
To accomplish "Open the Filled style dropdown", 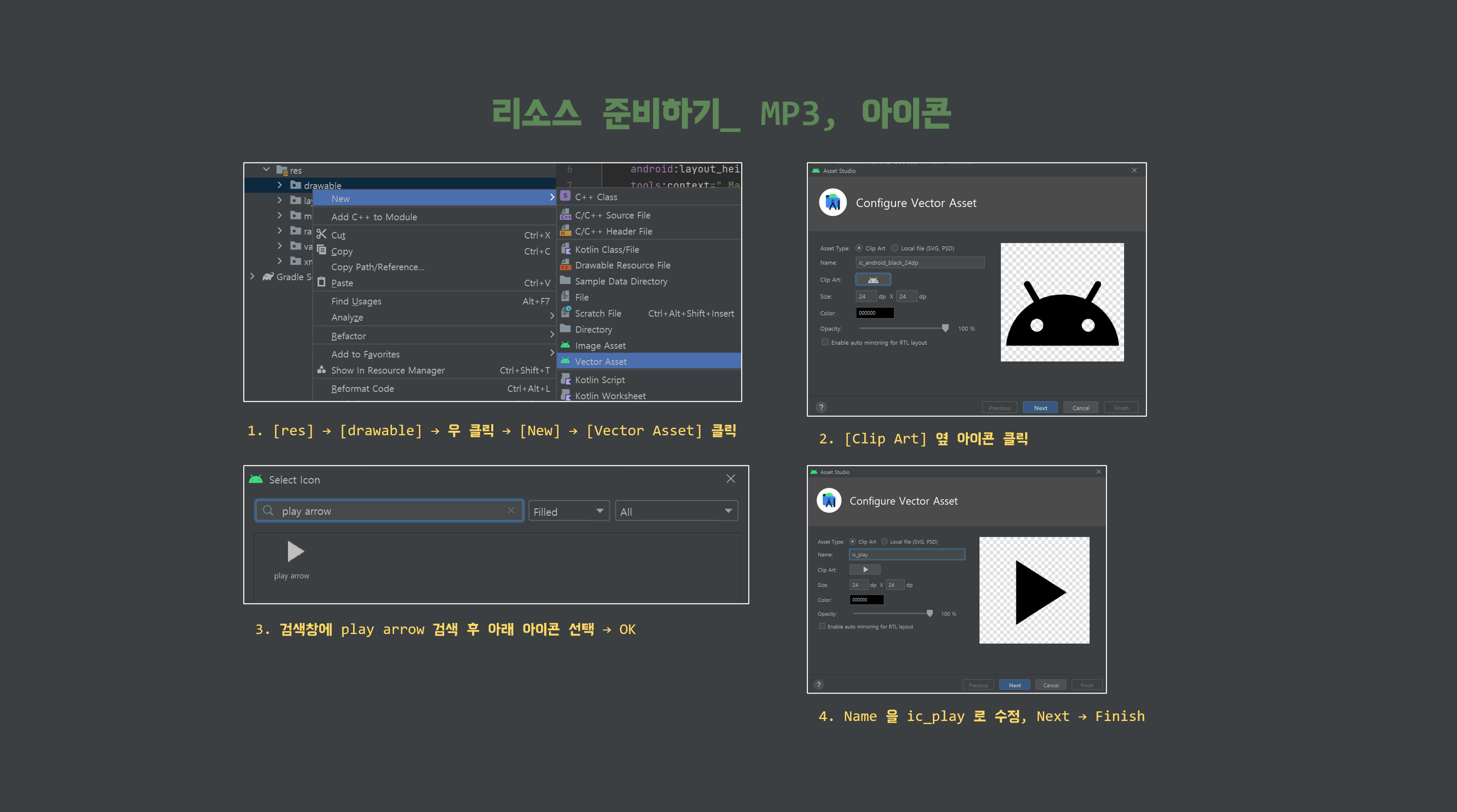I will [569, 511].
